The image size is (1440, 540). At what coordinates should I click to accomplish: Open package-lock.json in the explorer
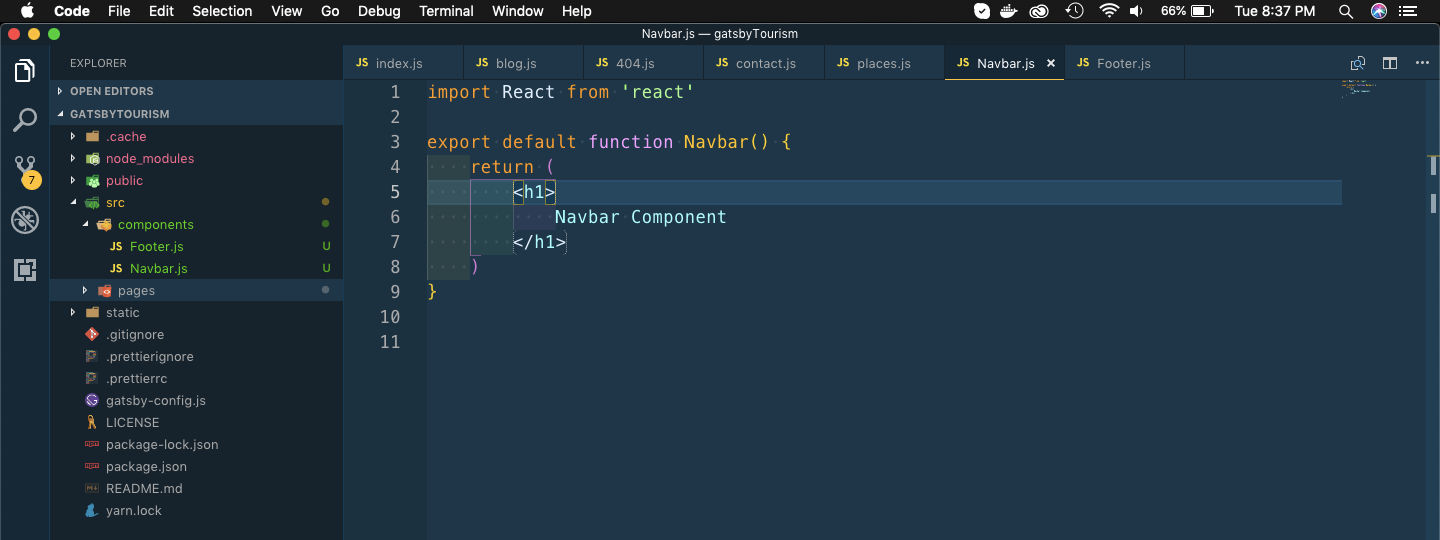pyautogui.click(x=196, y=444)
